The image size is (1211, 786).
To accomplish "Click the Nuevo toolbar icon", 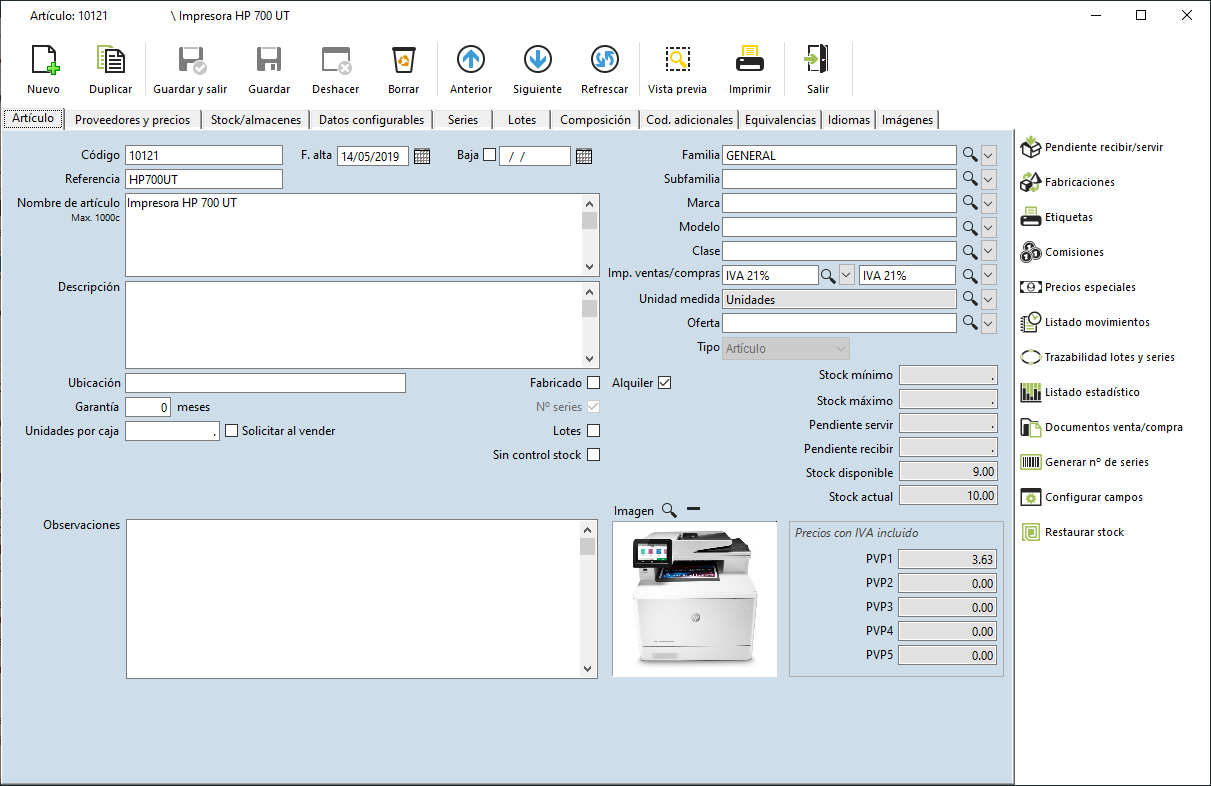I will click(x=43, y=60).
